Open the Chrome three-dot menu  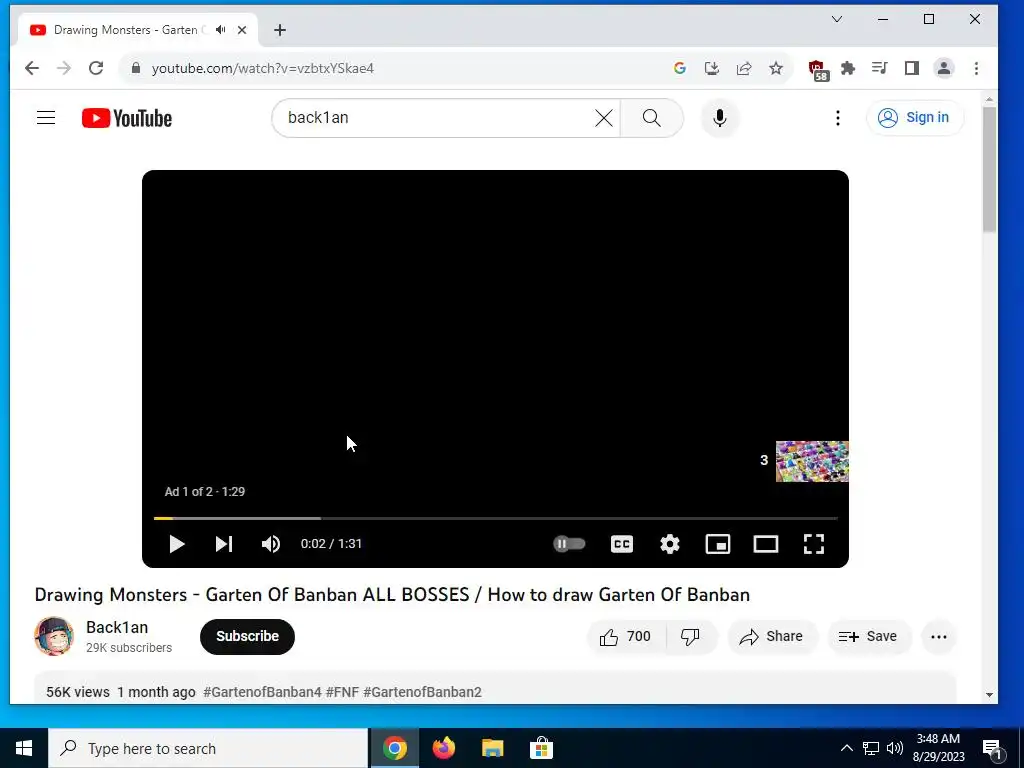point(976,68)
